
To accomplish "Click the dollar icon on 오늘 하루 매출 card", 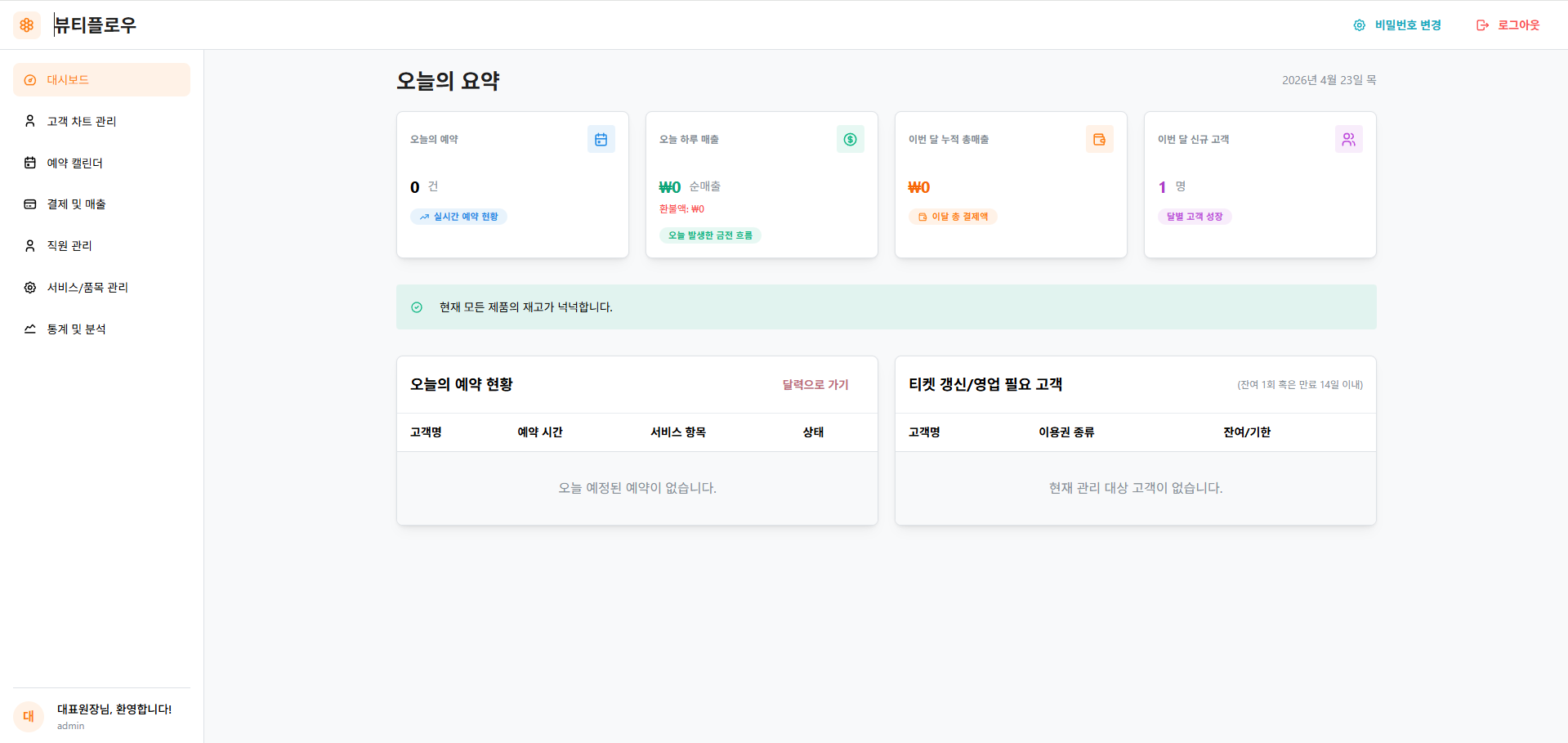I will (850, 140).
